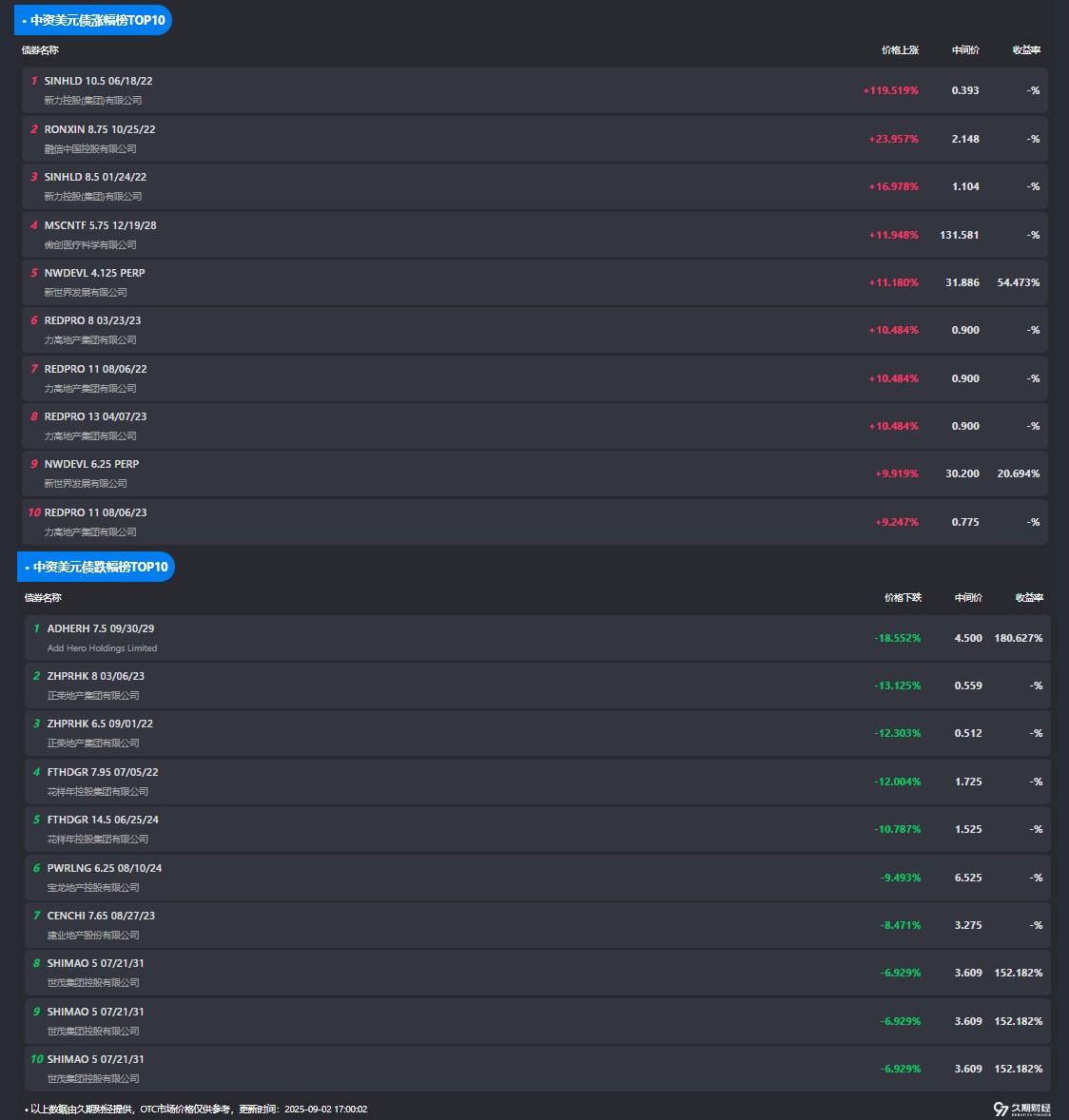
Task: Click 中间价 header in the gainers table
Action: pos(965,50)
